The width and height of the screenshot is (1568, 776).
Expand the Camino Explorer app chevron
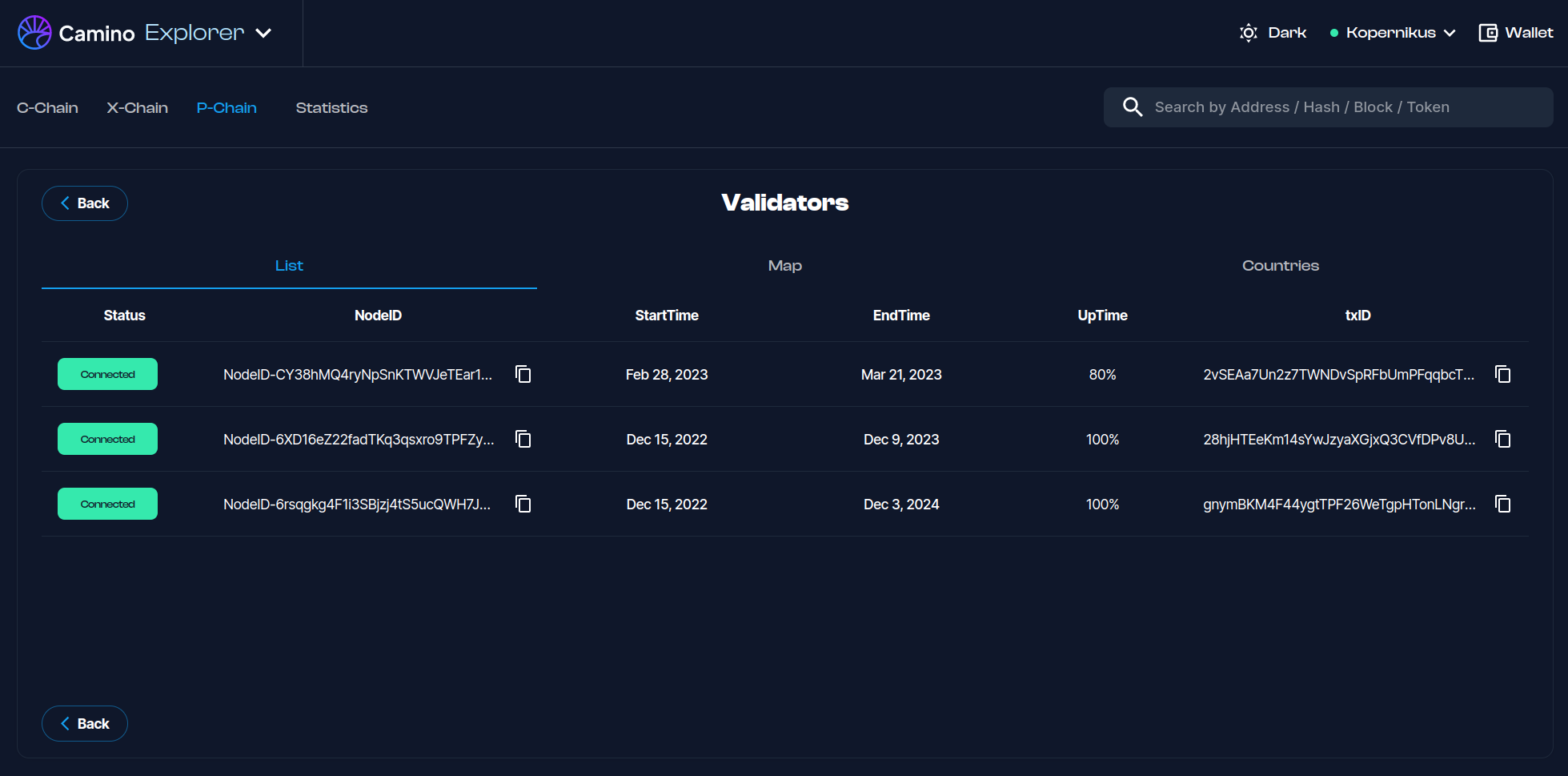click(x=263, y=33)
